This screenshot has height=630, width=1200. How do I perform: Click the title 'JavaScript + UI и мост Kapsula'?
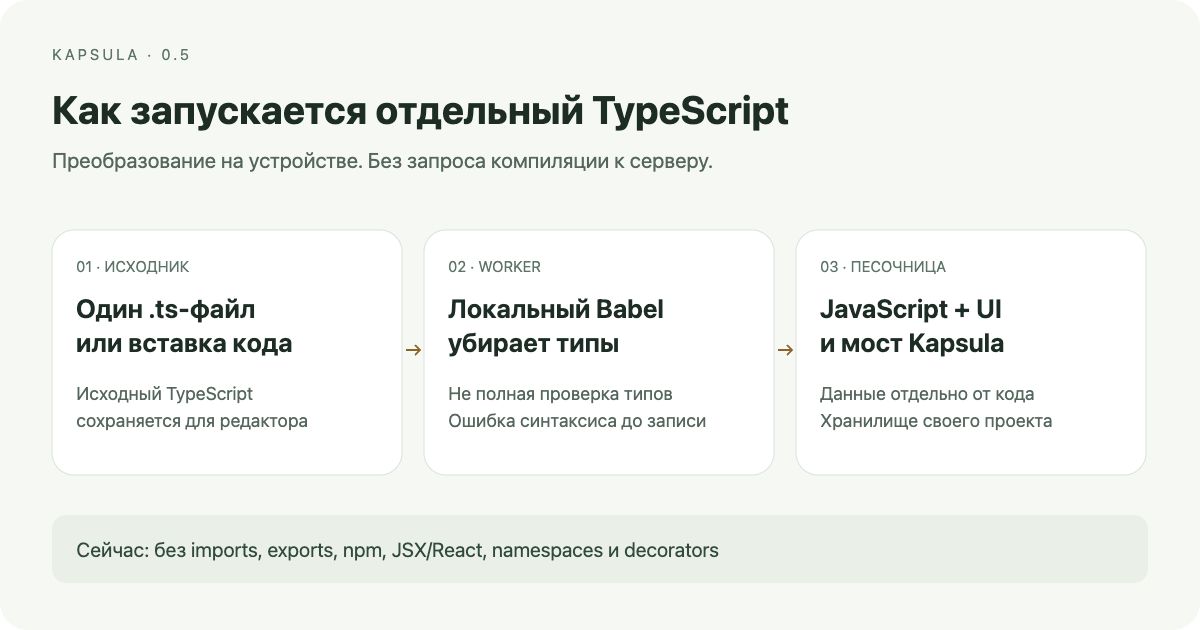[x=912, y=327]
